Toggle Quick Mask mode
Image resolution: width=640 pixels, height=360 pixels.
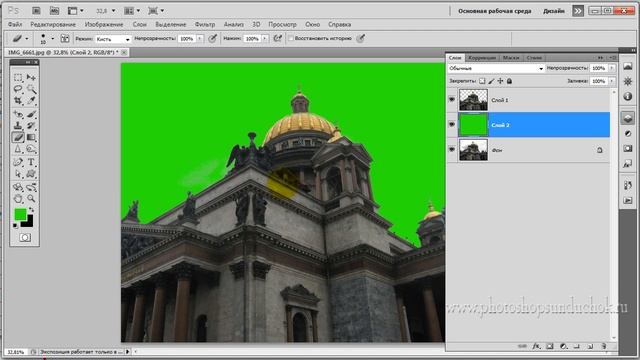click(25, 237)
